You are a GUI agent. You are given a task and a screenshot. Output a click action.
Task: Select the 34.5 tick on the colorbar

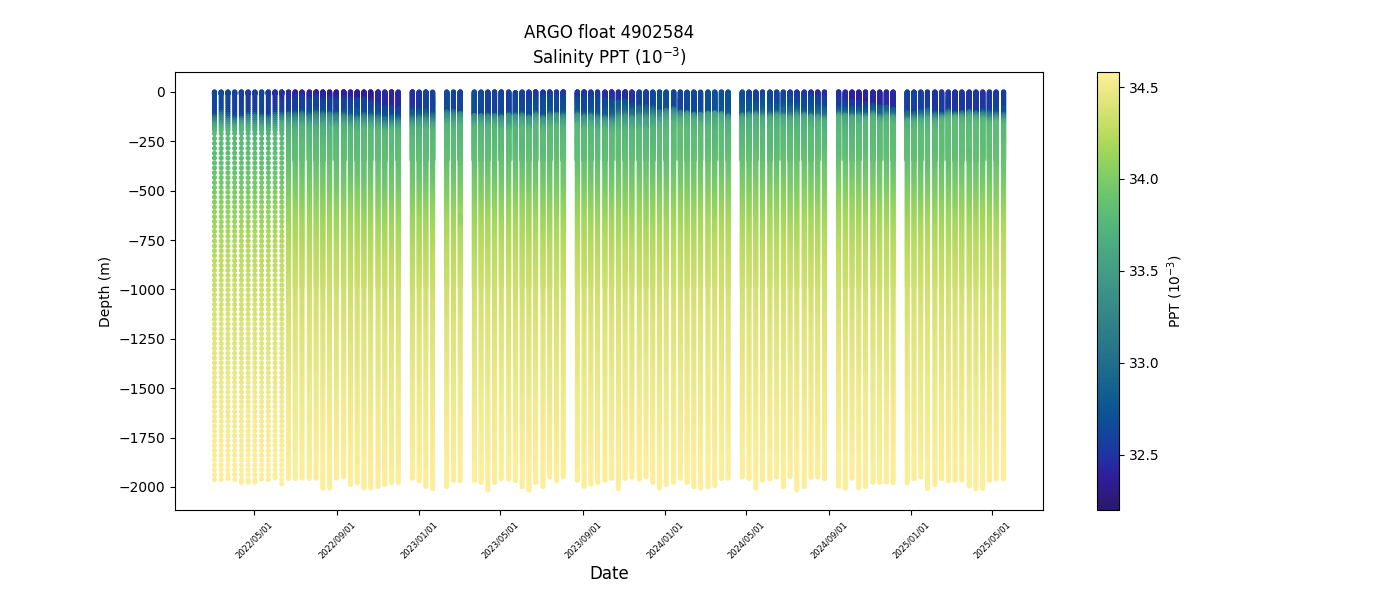coord(1143,88)
